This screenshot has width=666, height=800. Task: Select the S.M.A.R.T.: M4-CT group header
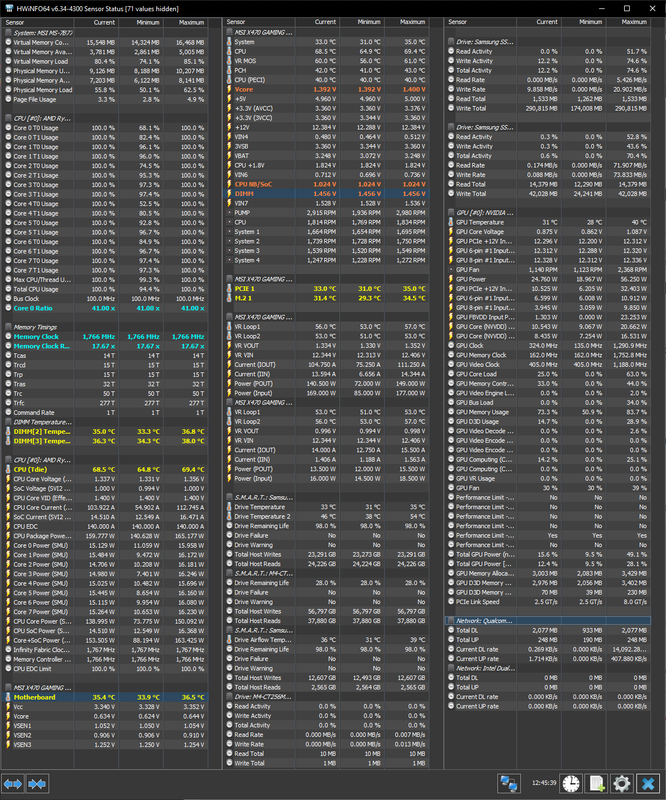[327, 573]
